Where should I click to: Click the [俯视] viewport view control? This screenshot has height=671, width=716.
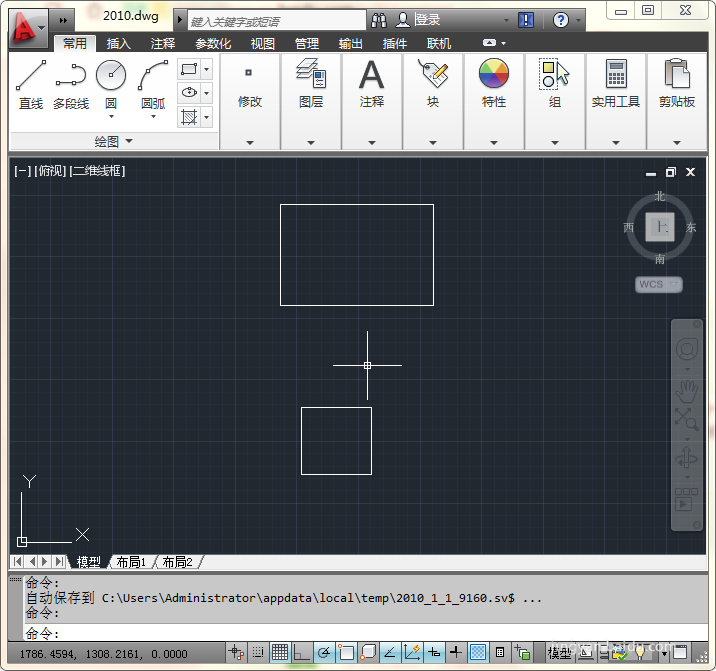click(x=50, y=171)
